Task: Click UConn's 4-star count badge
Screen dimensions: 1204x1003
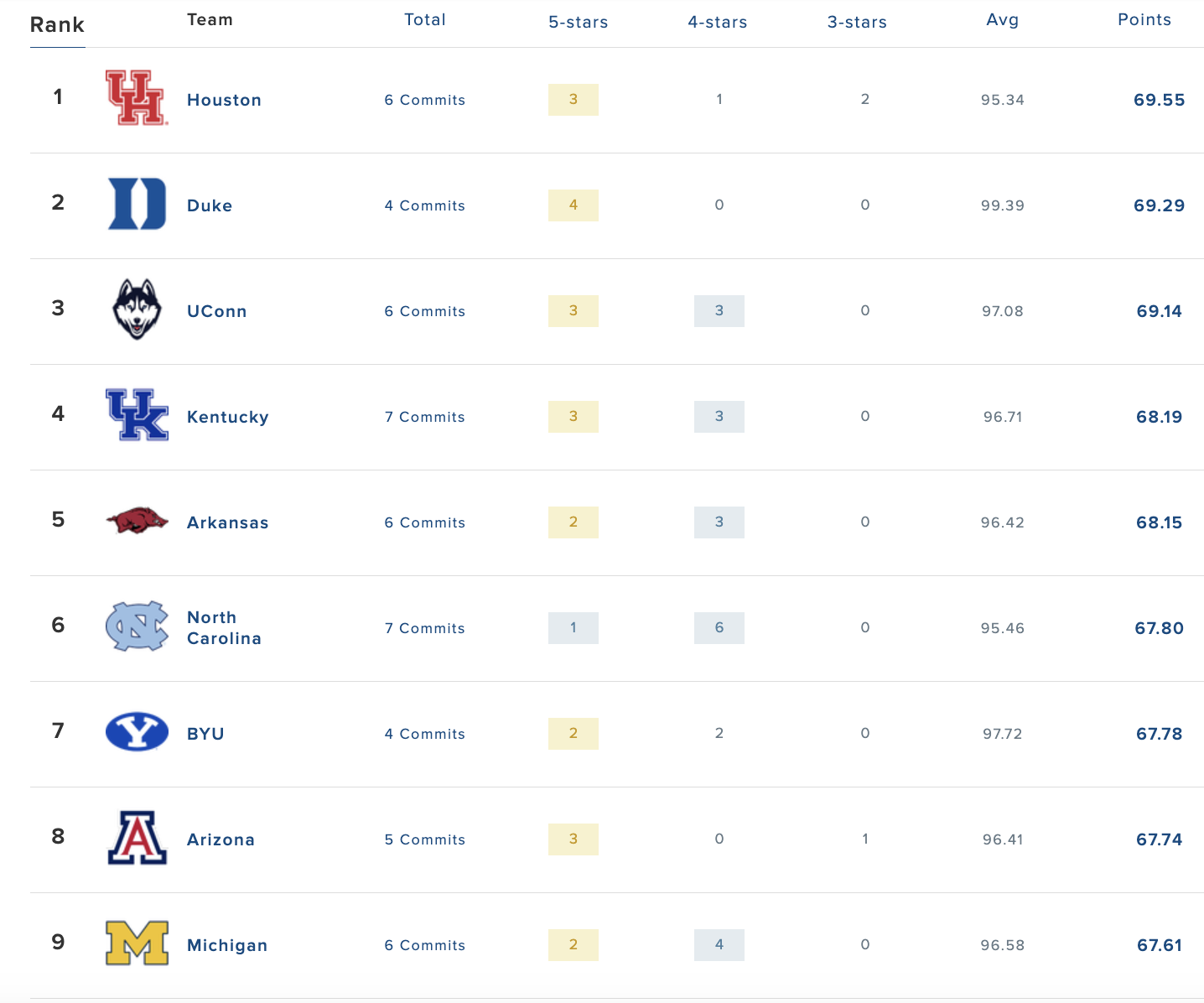Action: [719, 310]
